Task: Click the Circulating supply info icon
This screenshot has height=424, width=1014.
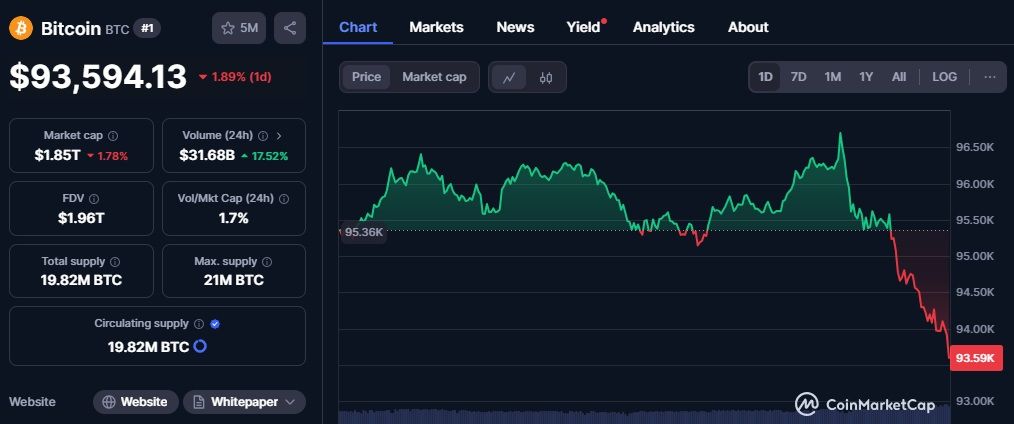Action: (199, 324)
